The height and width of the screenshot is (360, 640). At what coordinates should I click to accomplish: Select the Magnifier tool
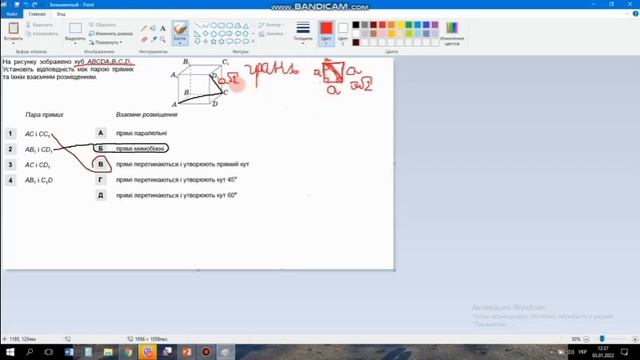[x=163, y=39]
